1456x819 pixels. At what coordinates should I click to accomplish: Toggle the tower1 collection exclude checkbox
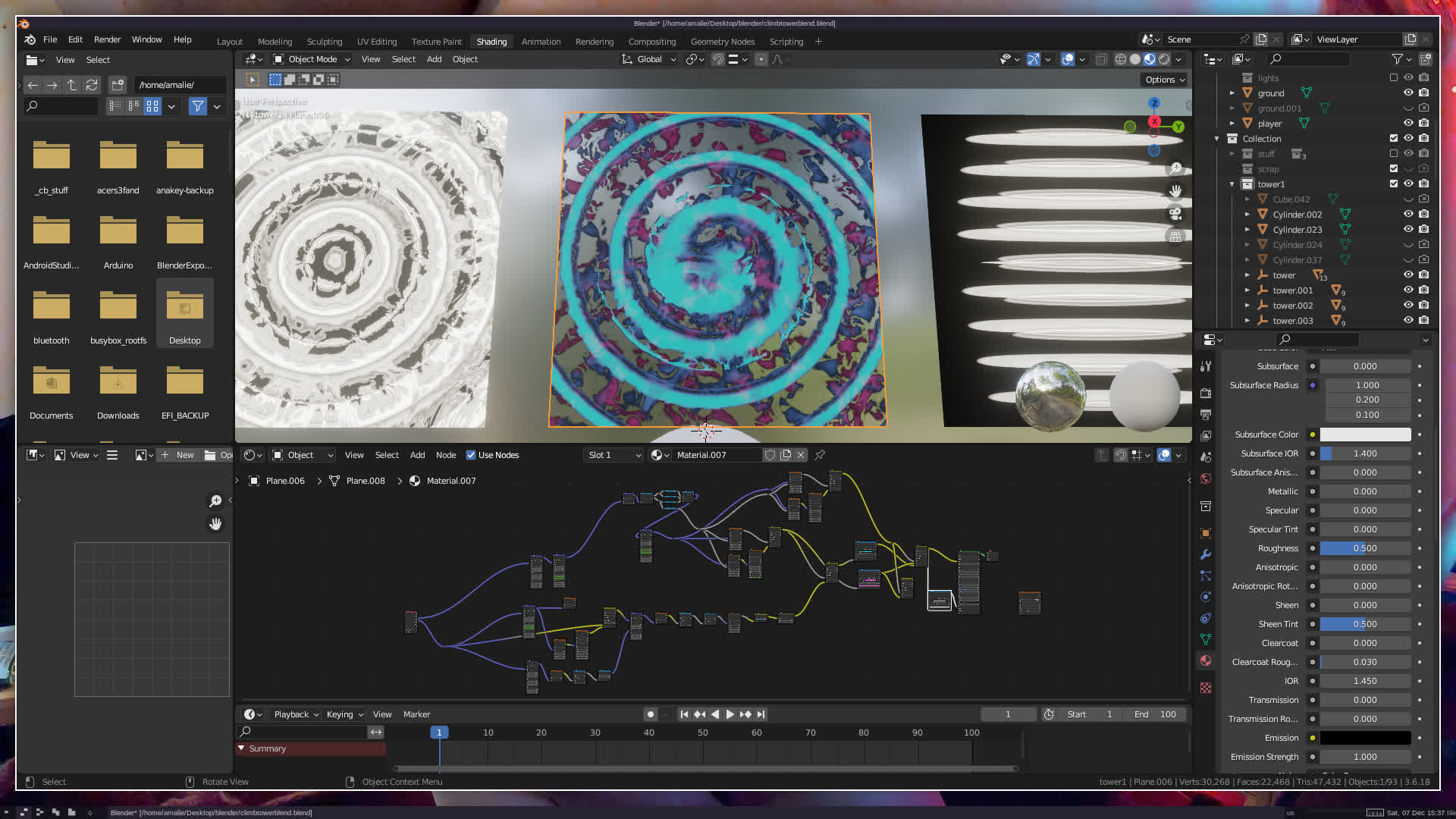tap(1393, 184)
